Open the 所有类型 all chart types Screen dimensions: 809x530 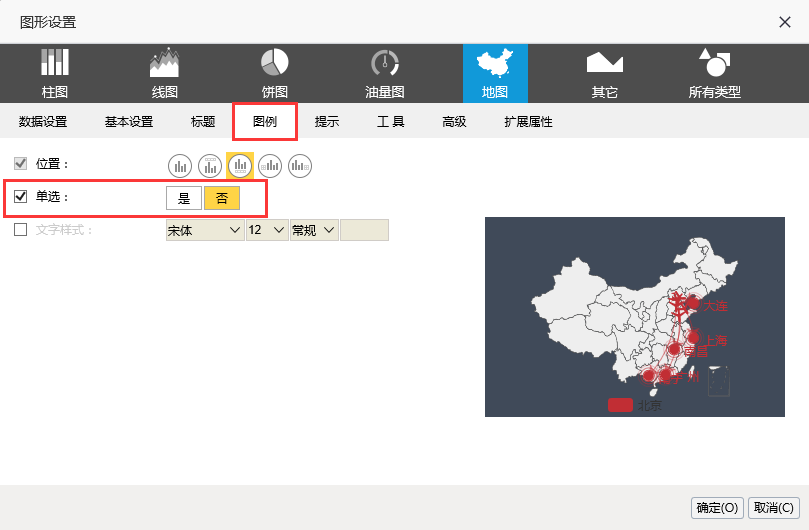715,73
